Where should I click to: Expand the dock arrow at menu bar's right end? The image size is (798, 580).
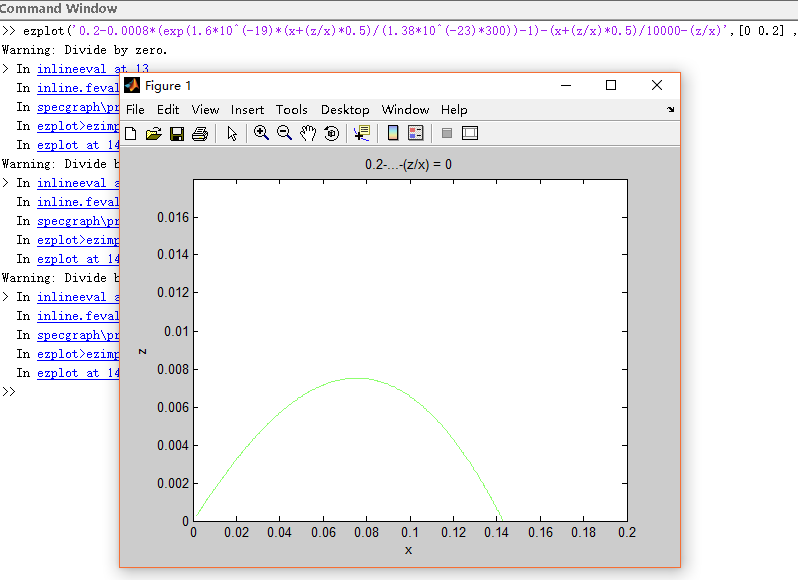(x=670, y=110)
